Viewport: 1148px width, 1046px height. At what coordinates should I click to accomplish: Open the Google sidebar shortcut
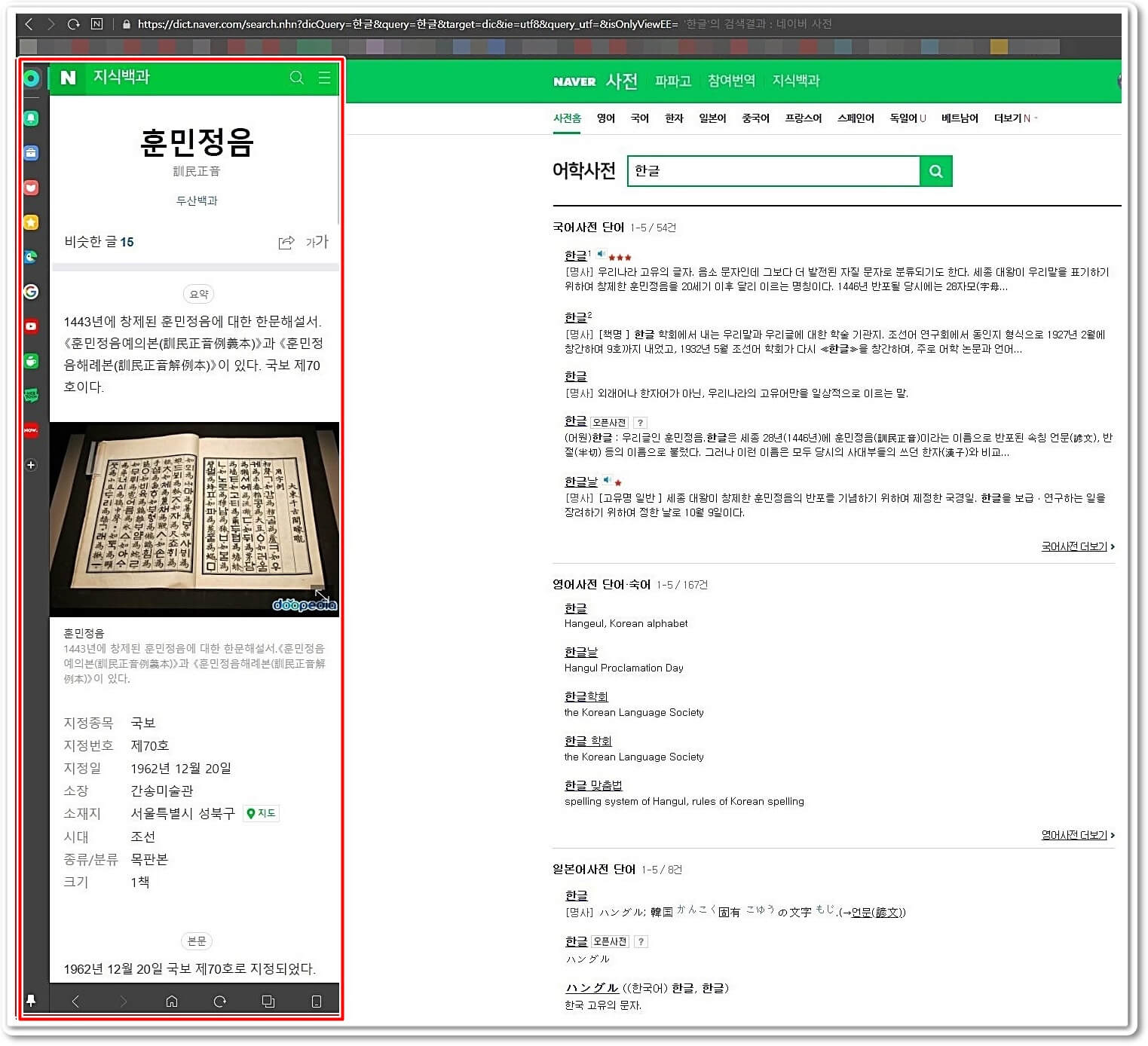(x=31, y=292)
